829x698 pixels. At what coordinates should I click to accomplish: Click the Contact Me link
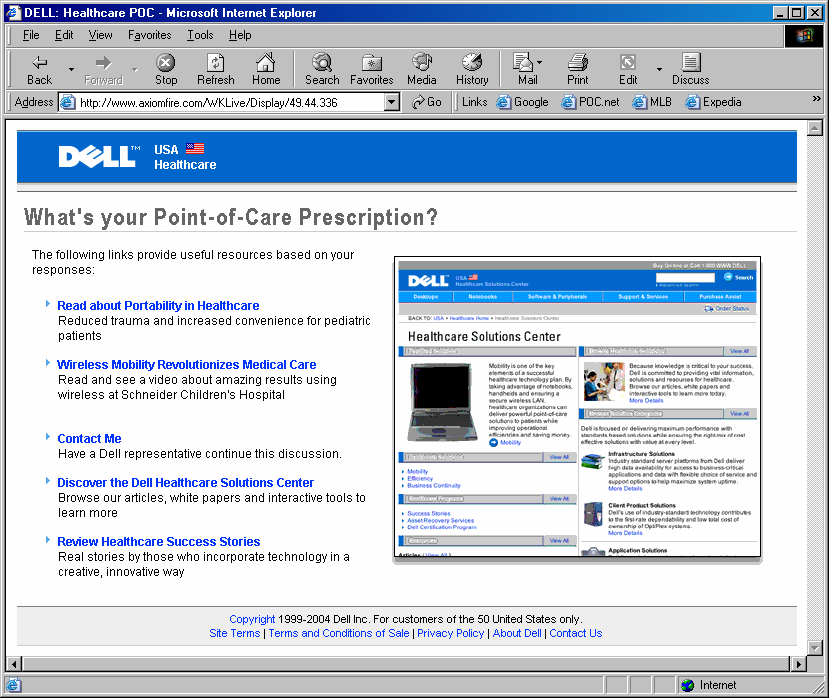pyautogui.click(x=89, y=439)
